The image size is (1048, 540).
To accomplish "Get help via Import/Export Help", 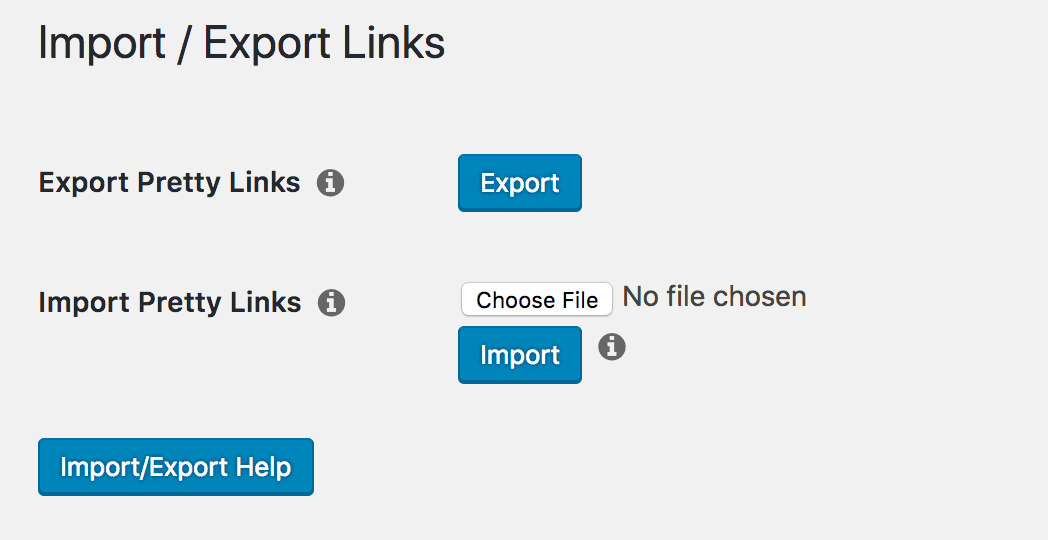I will 176,467.
